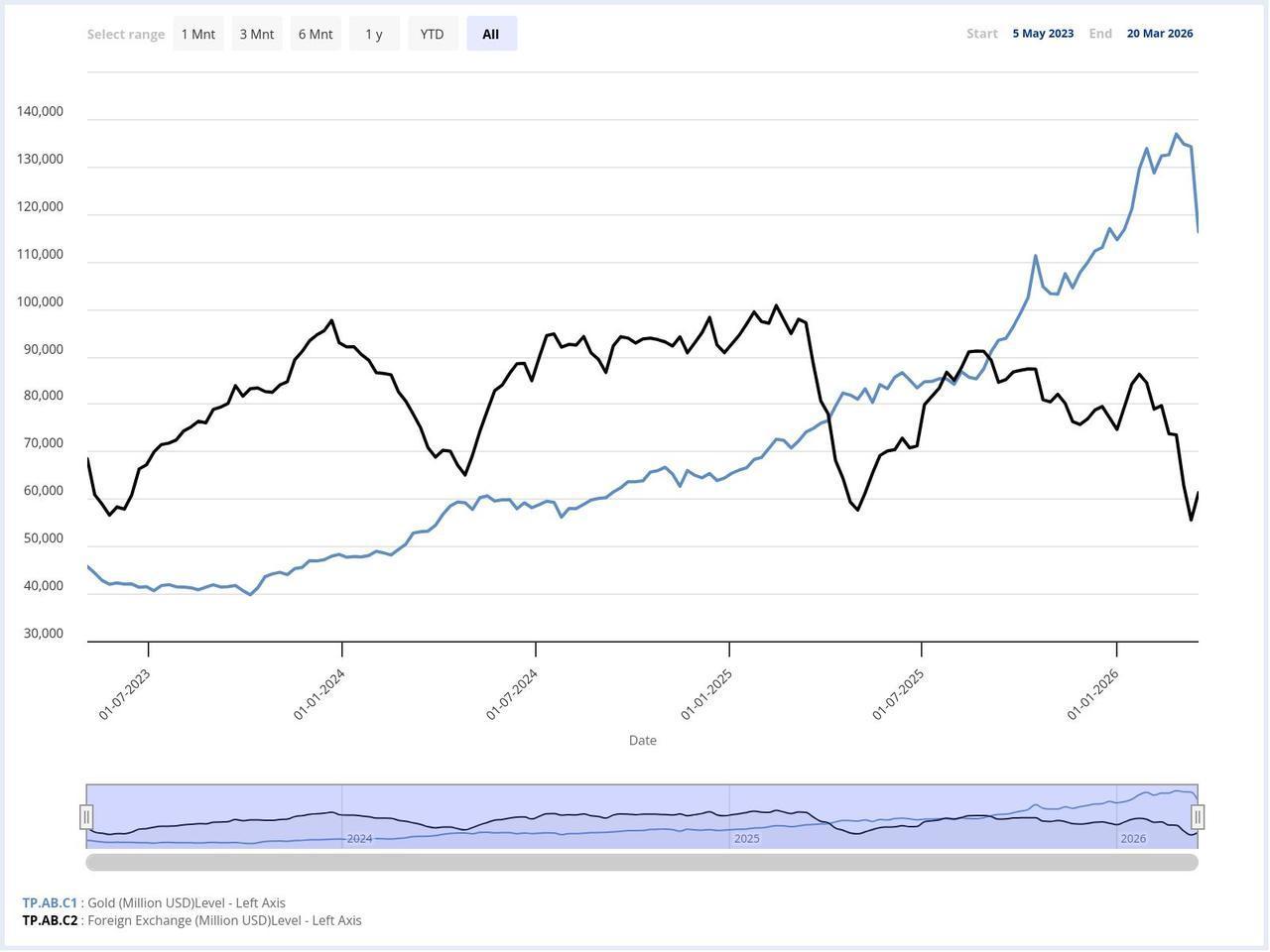Screen dimensions: 1270x952
Task: Select the 1 Mnt range button
Action: [197, 33]
